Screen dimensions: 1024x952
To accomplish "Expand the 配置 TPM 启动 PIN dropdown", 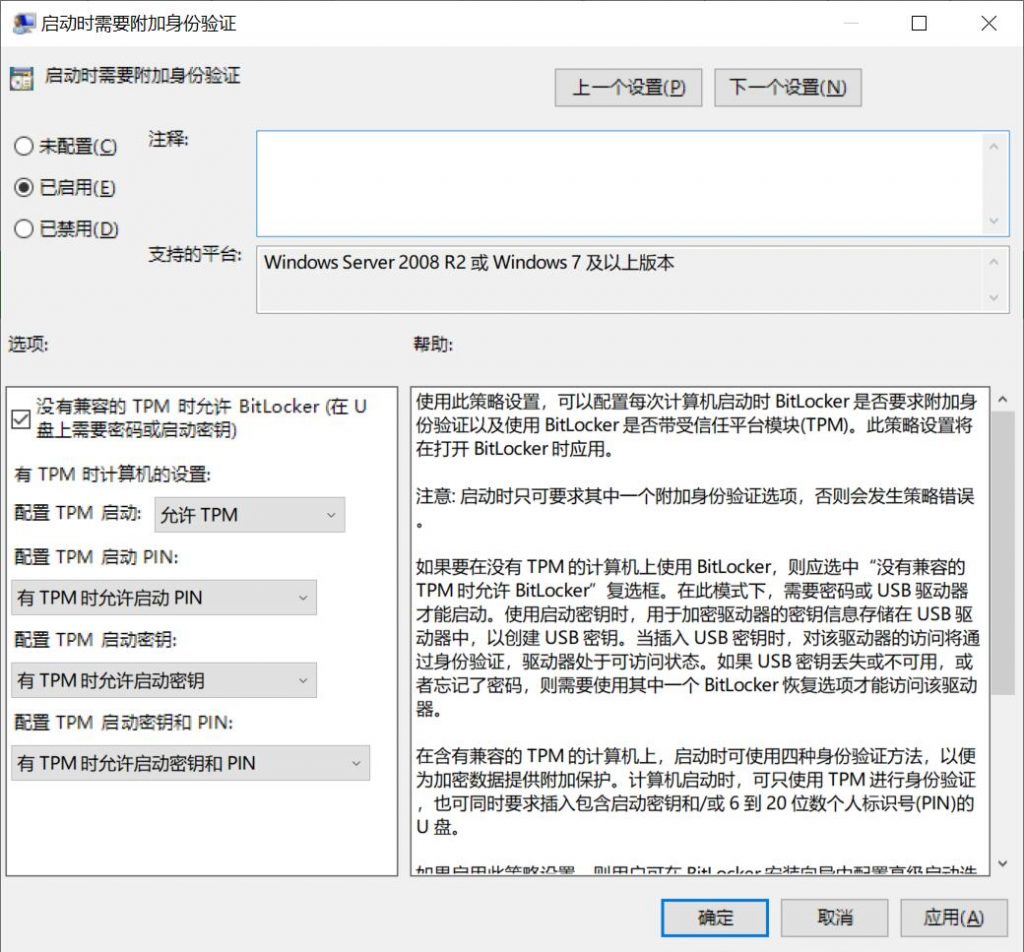I will 164,598.
